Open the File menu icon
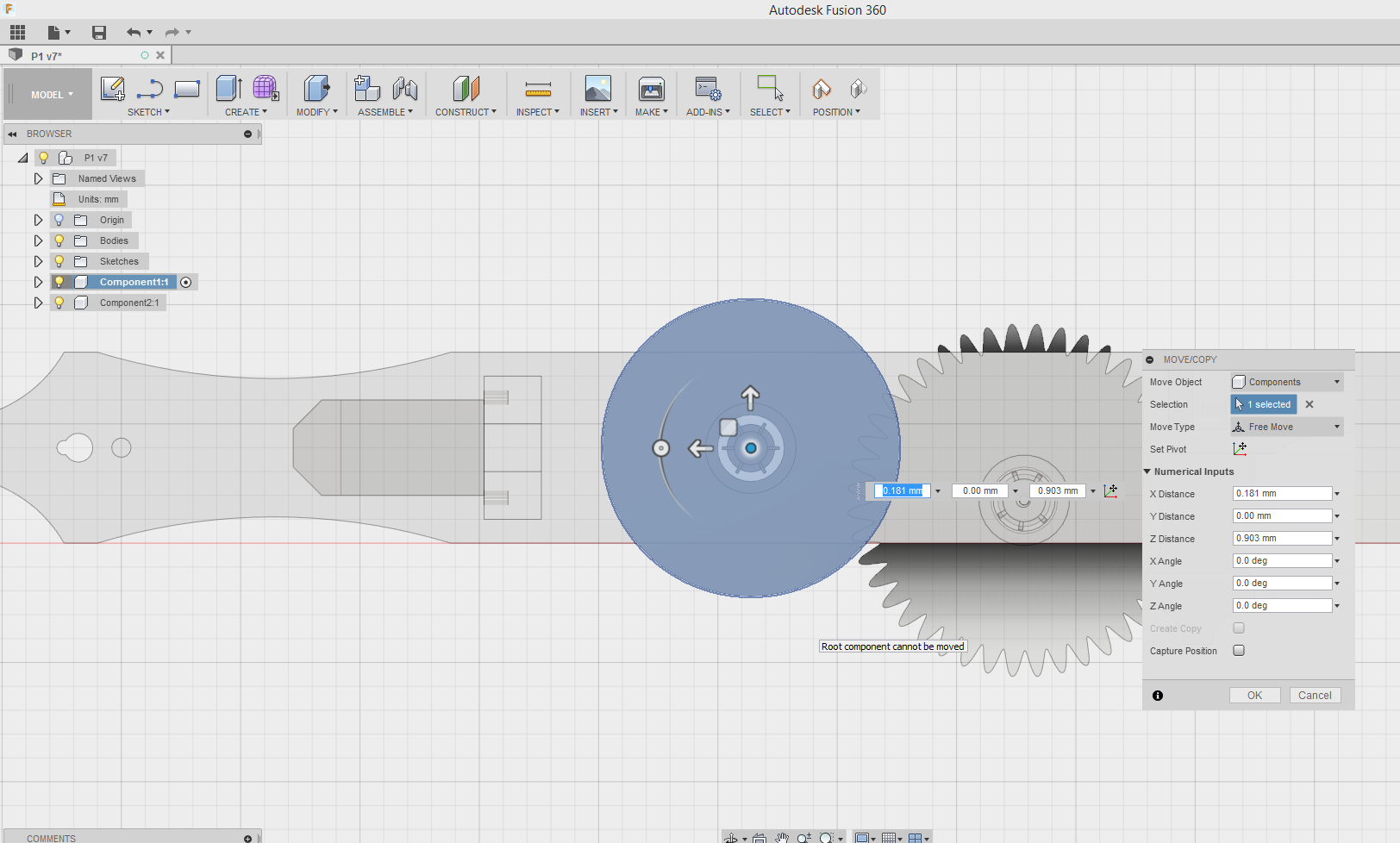This screenshot has height=843, width=1400. [x=58, y=33]
